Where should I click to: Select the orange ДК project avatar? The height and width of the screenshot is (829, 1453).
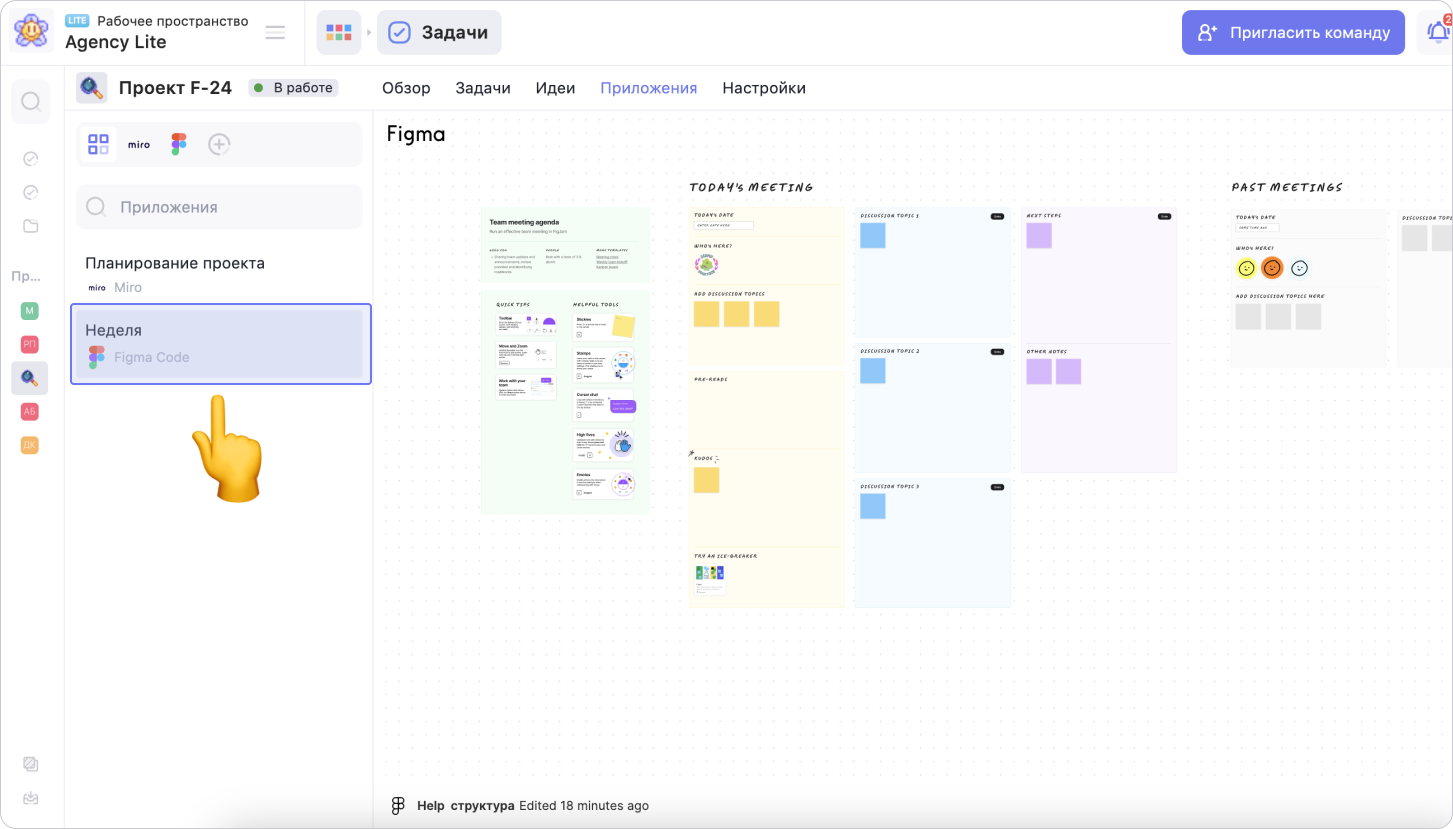pyautogui.click(x=30, y=445)
